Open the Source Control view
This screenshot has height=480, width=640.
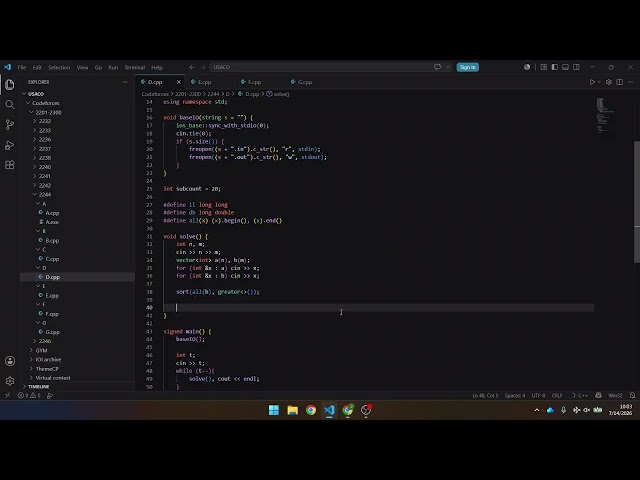[x=10, y=124]
